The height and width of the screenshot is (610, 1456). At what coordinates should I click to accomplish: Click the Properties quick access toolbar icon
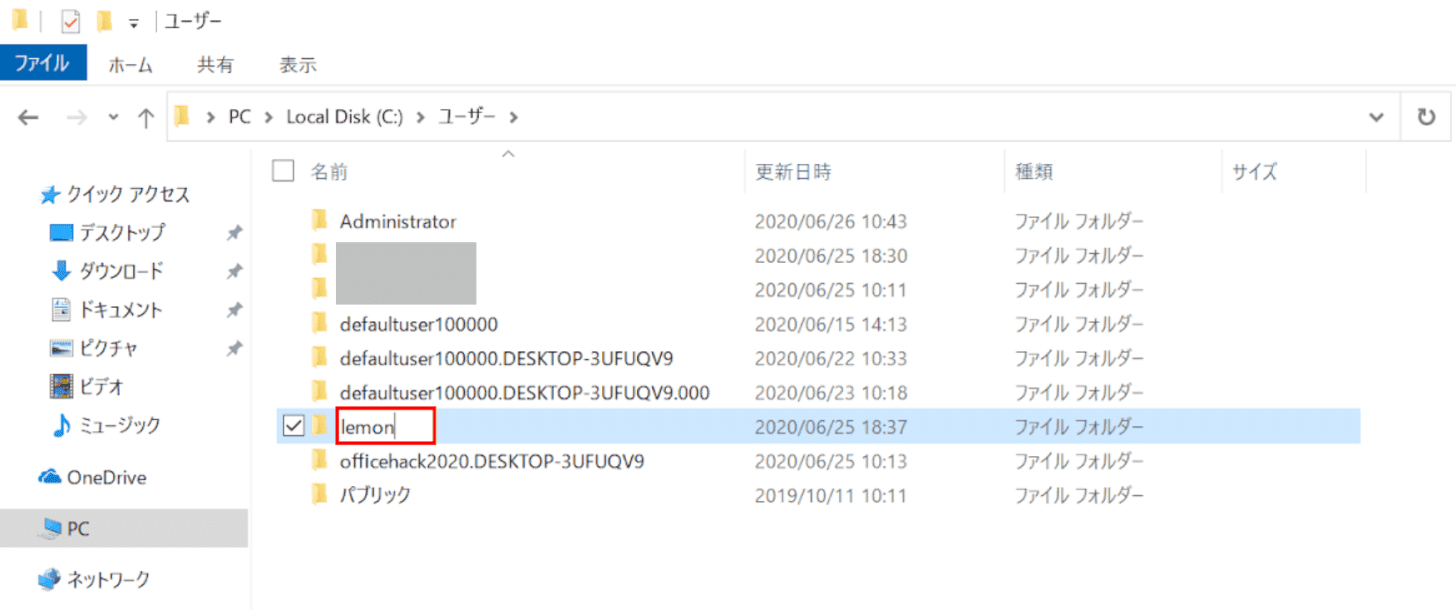click(x=71, y=20)
